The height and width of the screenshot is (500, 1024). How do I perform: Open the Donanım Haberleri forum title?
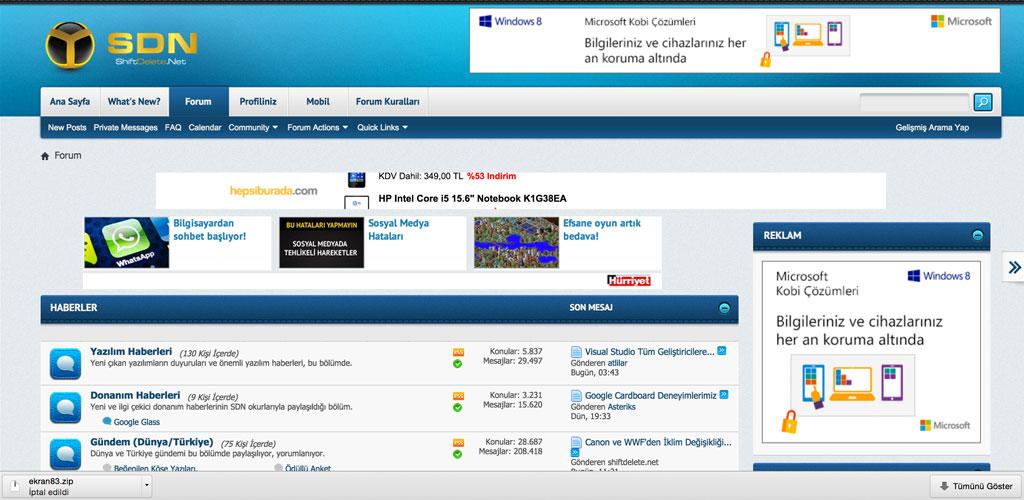pyautogui.click(x=135, y=395)
